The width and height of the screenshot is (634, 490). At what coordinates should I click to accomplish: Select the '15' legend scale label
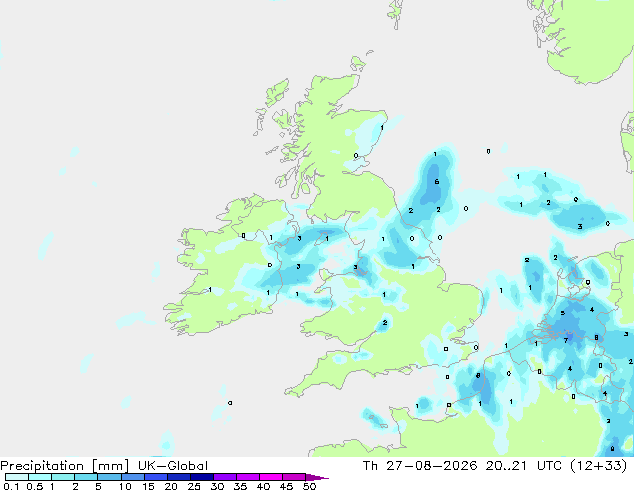tap(148, 486)
